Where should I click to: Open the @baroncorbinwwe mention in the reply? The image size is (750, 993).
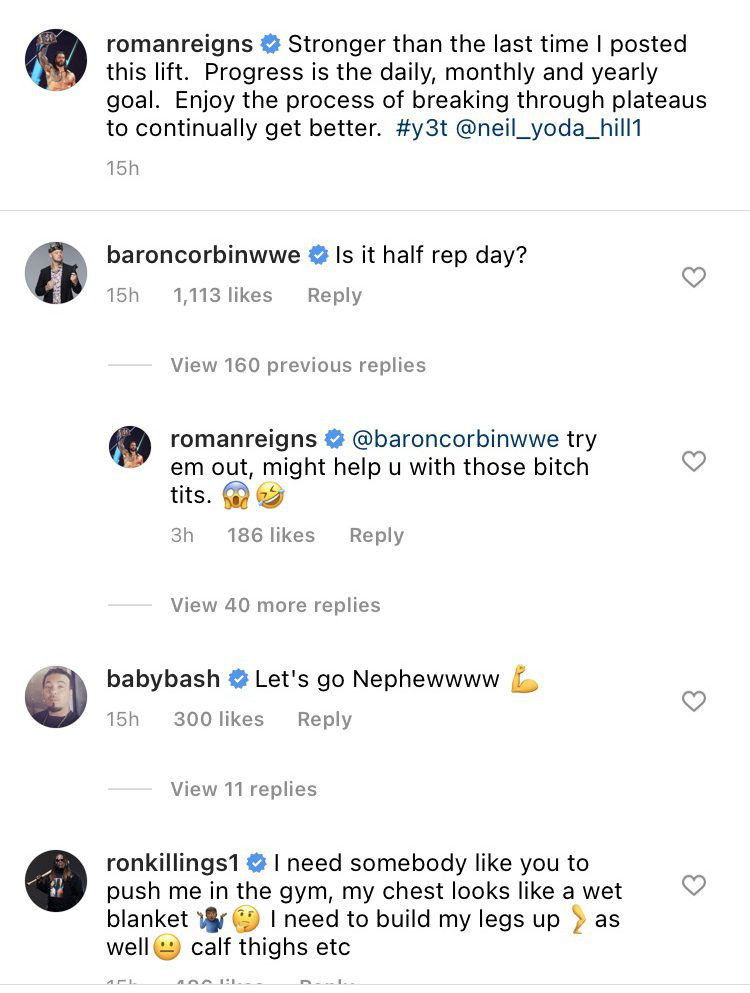(x=455, y=439)
